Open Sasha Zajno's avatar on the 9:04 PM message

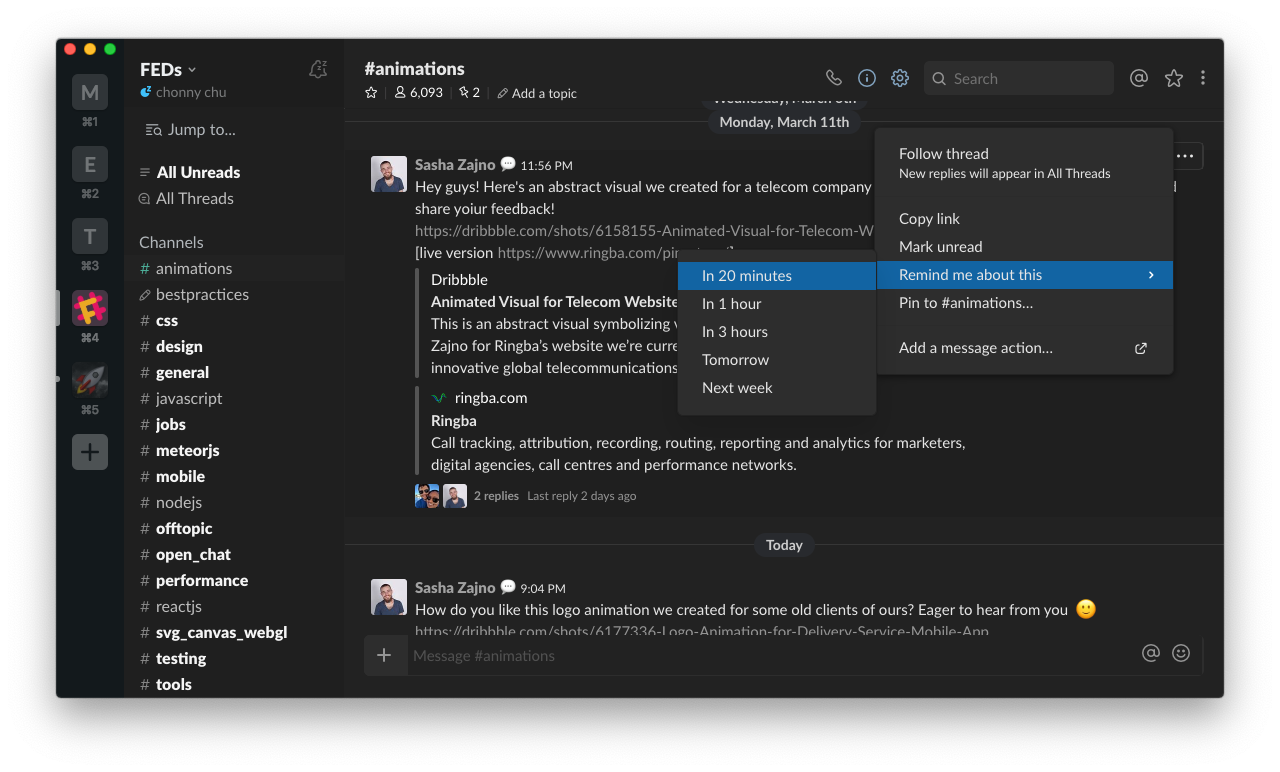pos(389,597)
